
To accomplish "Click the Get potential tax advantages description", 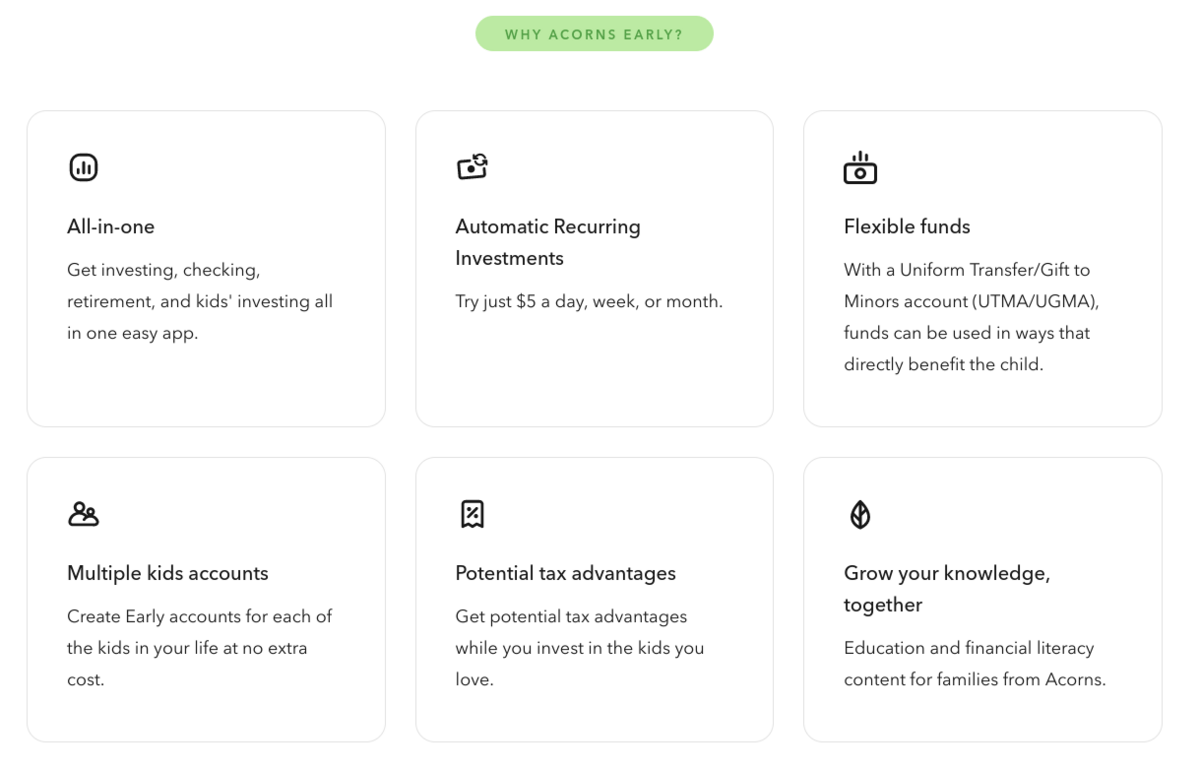I will click(x=580, y=648).
